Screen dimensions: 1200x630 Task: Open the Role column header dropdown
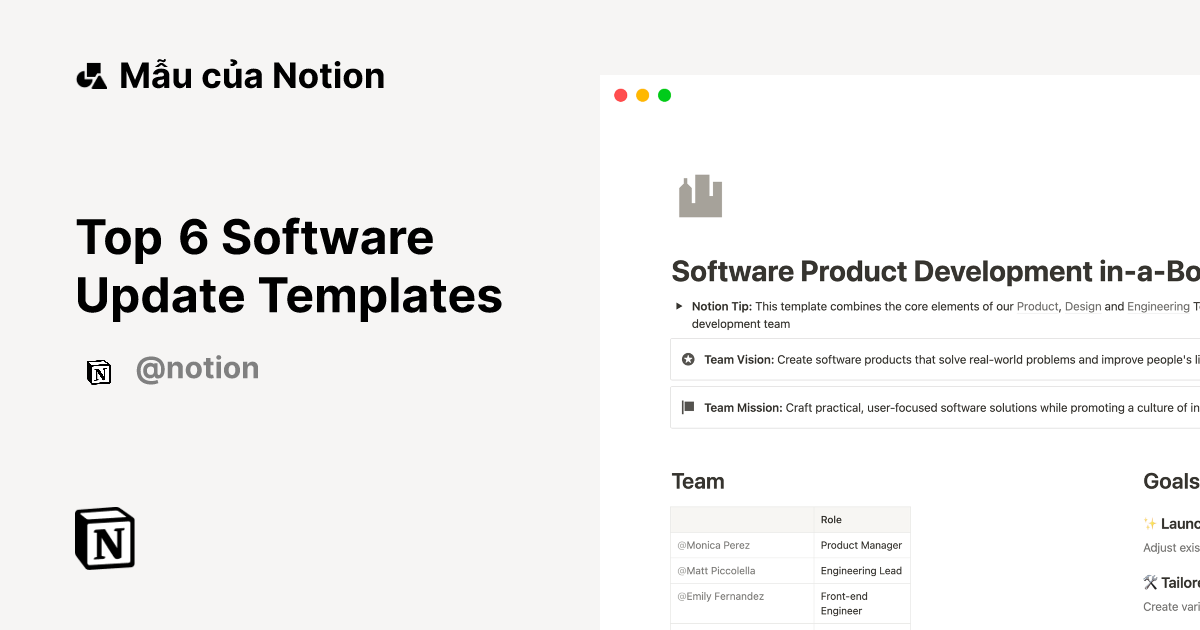(x=830, y=519)
